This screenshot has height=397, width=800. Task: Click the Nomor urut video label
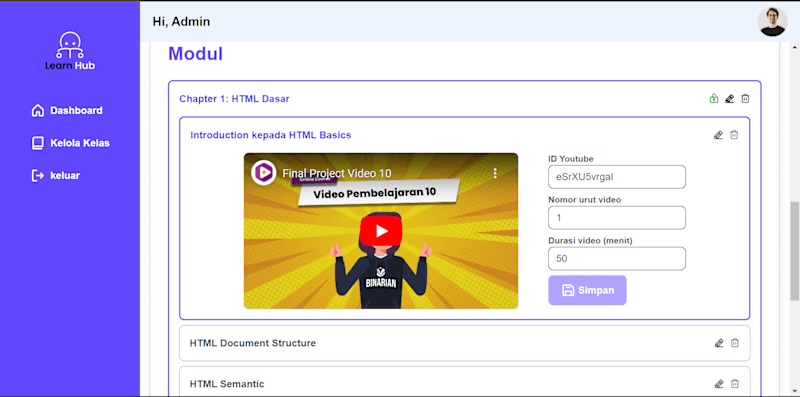point(585,200)
